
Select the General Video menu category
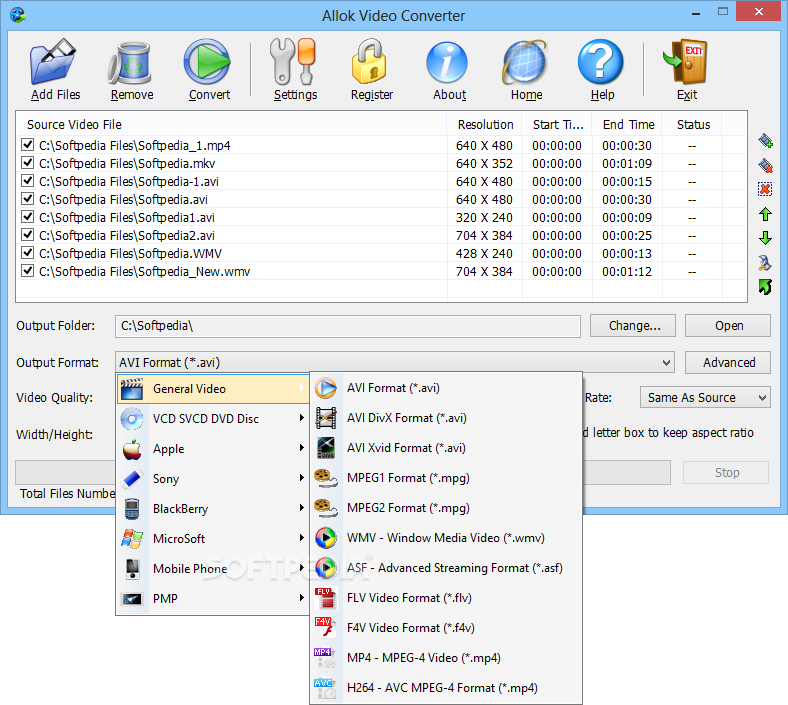click(x=213, y=388)
